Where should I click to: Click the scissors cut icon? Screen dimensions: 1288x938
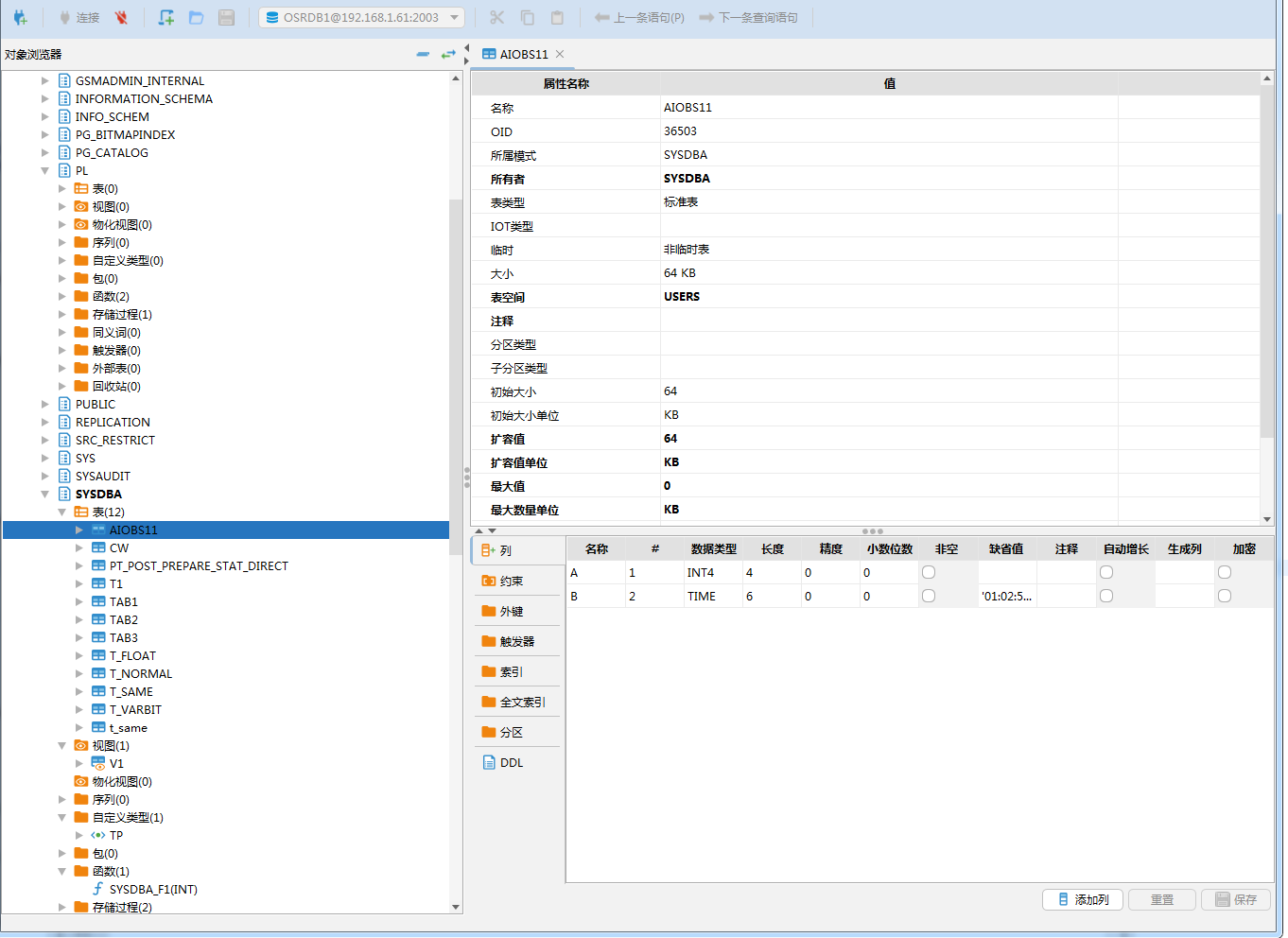coord(497,18)
